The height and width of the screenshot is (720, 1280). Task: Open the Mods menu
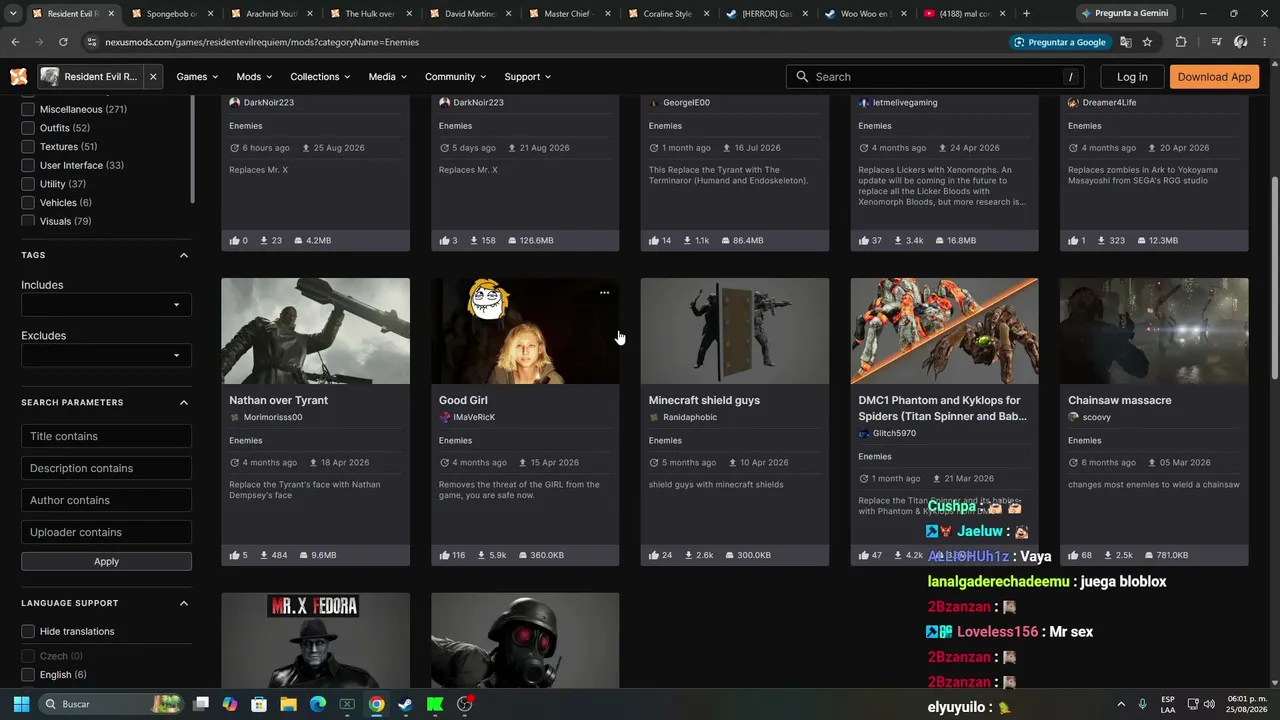point(254,77)
